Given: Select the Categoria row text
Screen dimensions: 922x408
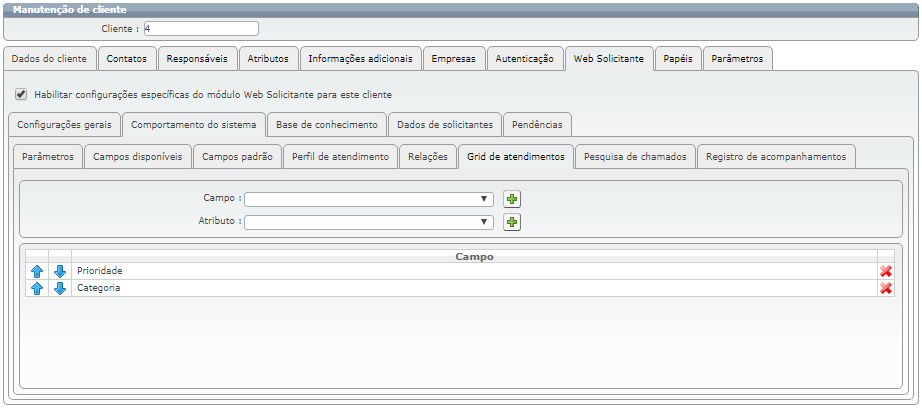Looking at the screenshot, I should pos(99,288).
